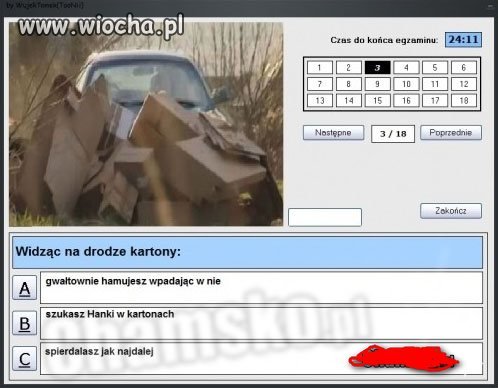This screenshot has height=388, width=498.
Task: Click the 3 / 18 question counter
Action: point(393,134)
